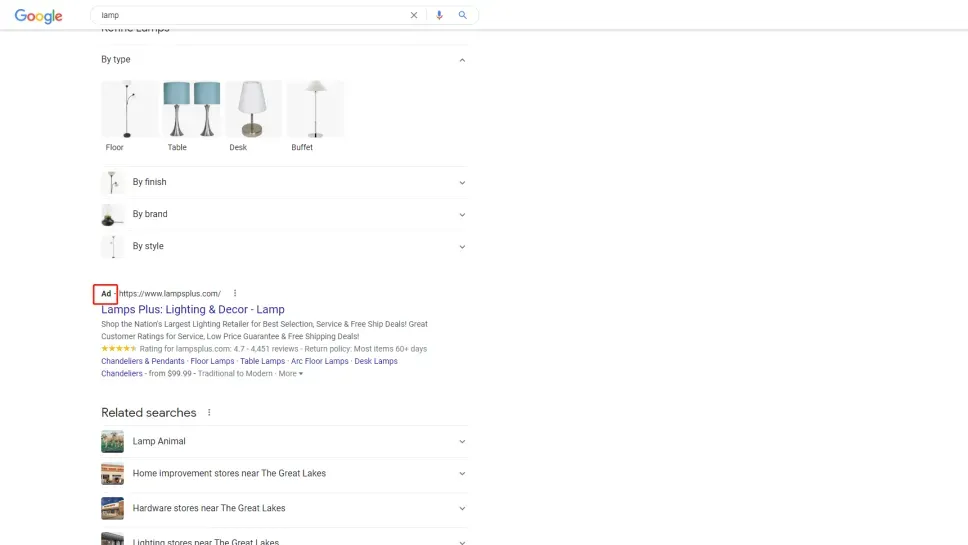Start voice search with microphone icon

pyautogui.click(x=439, y=15)
